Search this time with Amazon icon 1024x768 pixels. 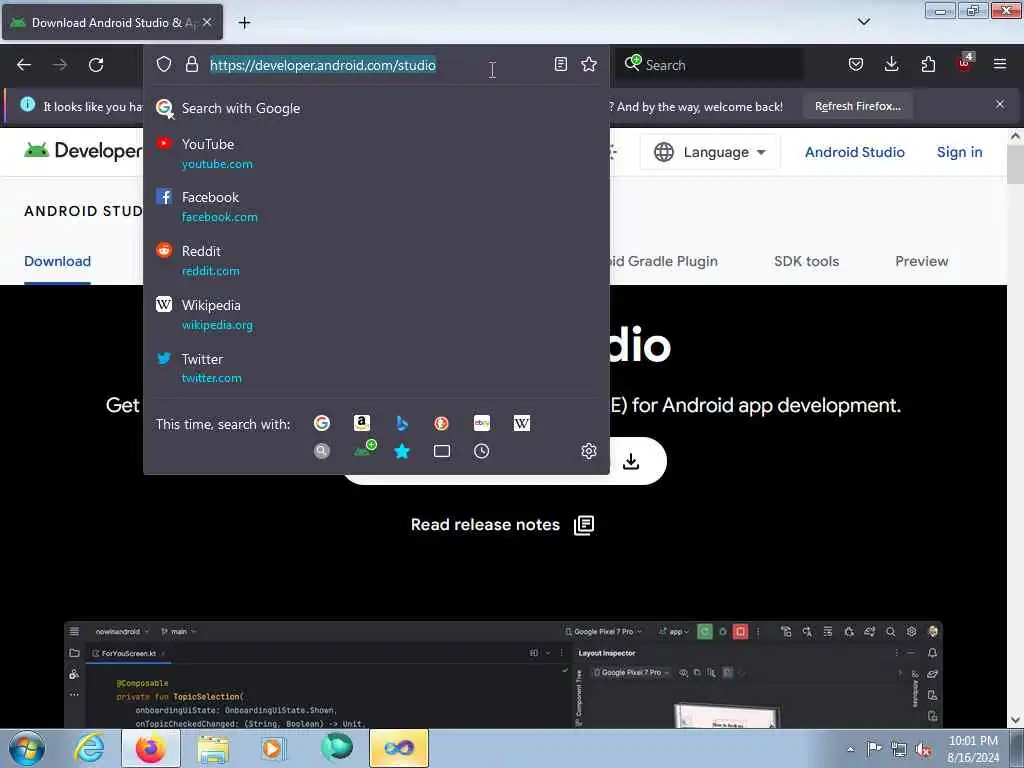coord(362,423)
